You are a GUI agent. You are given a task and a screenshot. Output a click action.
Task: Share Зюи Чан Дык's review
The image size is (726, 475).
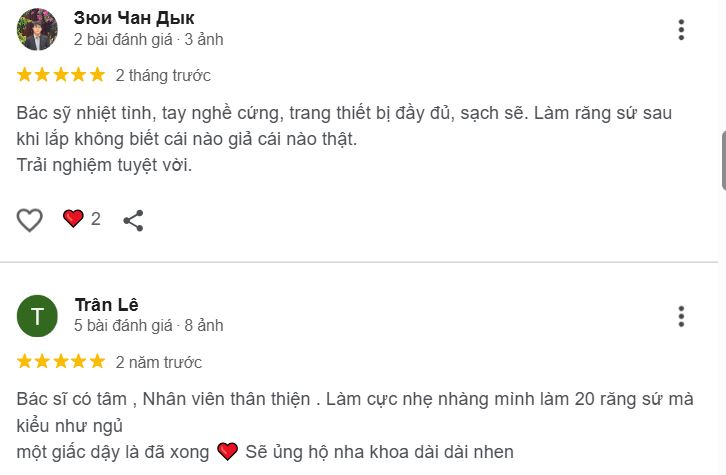pyautogui.click(x=133, y=220)
